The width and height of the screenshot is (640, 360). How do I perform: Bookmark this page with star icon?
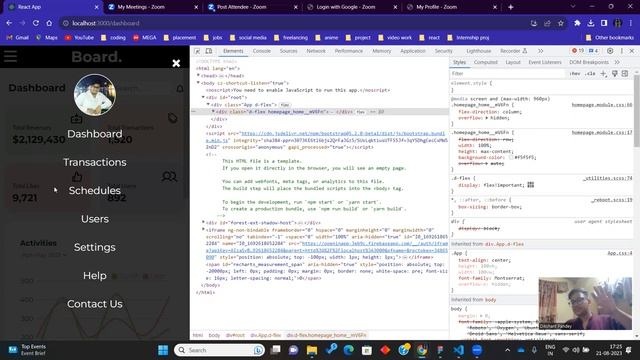click(561, 23)
